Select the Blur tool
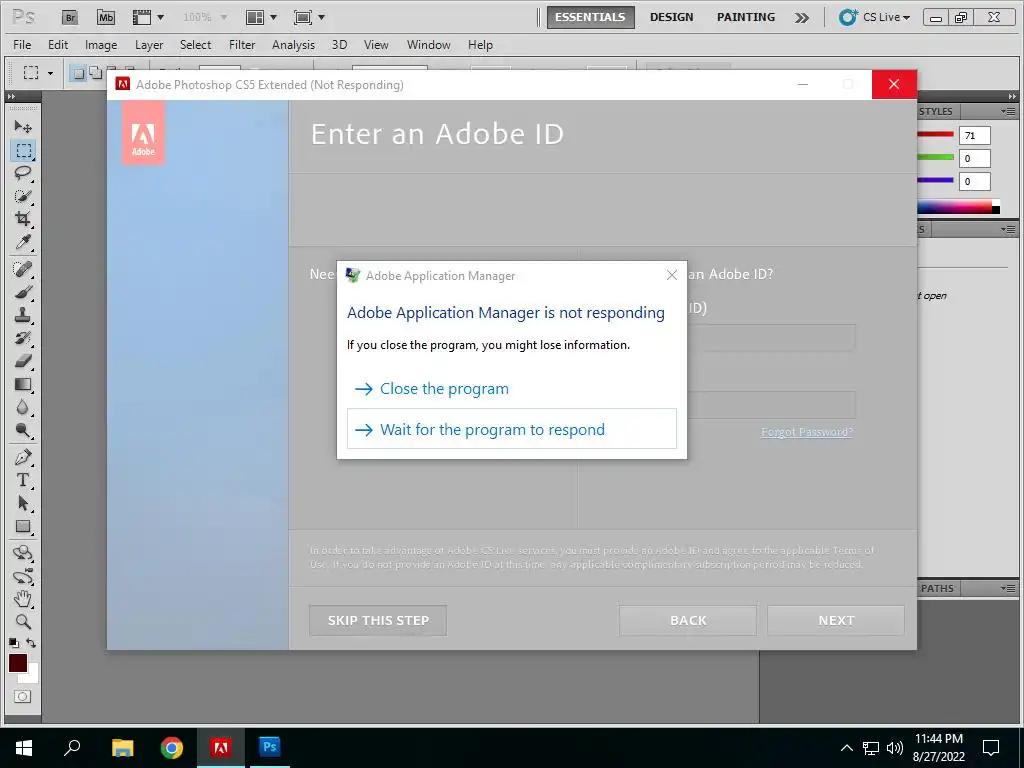 (23, 408)
